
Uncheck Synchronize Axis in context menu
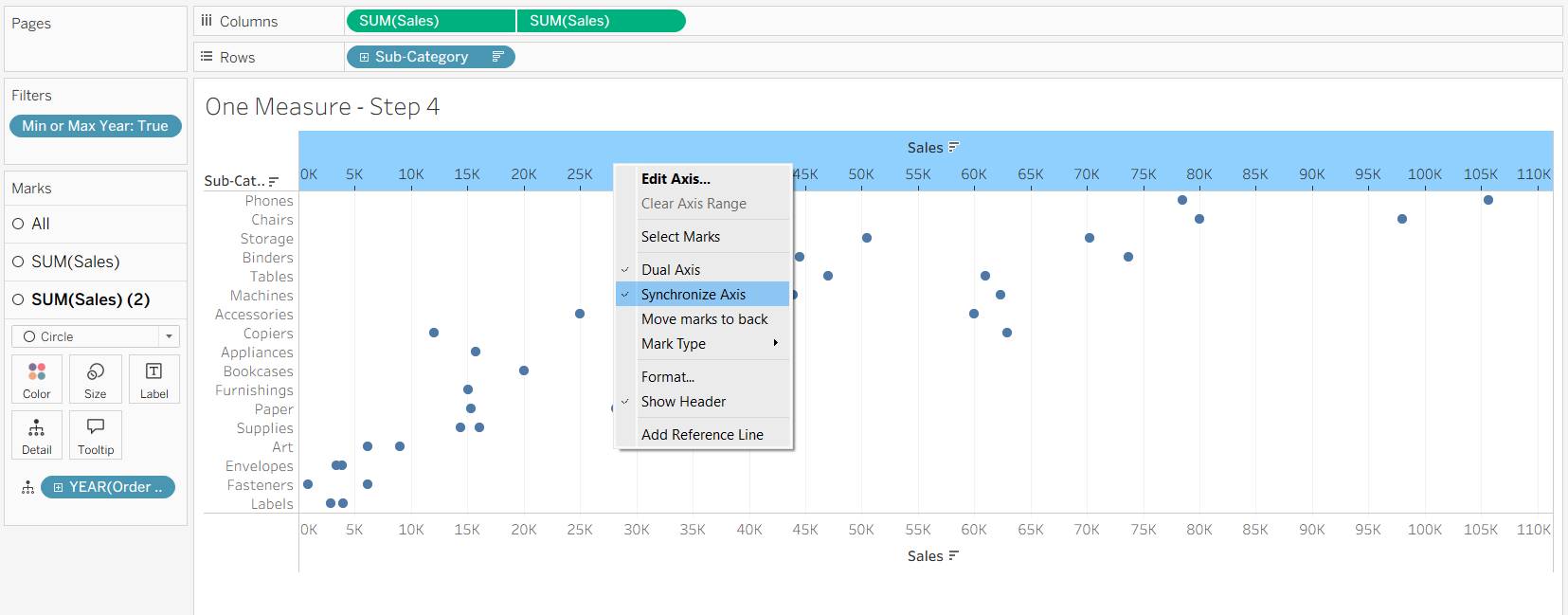tap(693, 295)
